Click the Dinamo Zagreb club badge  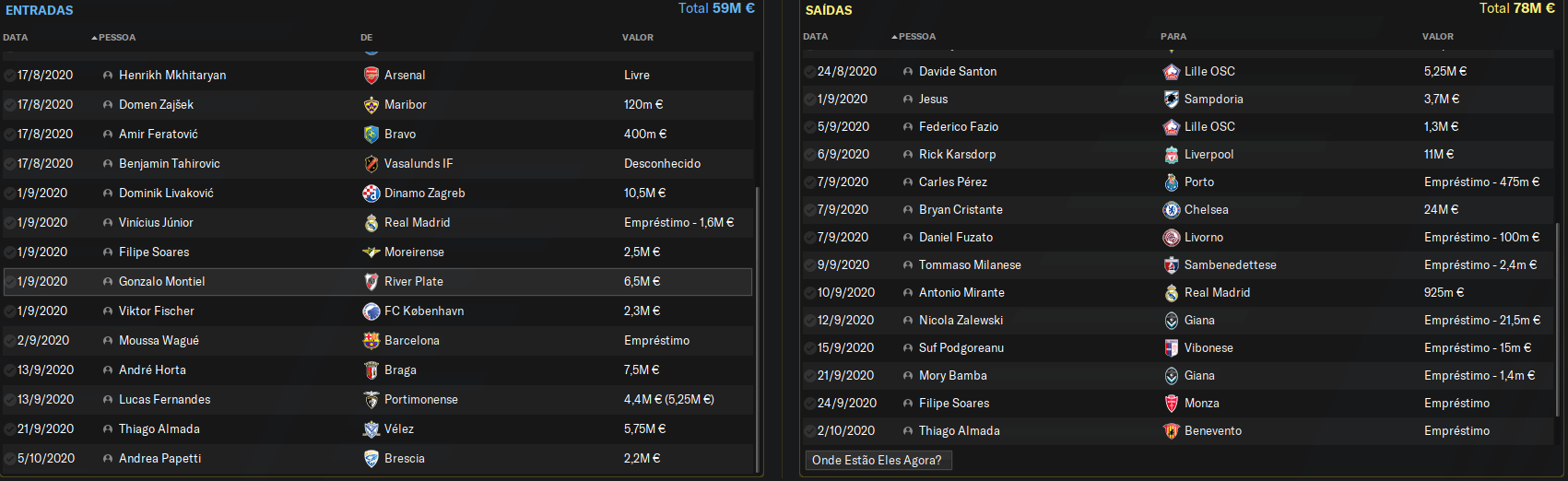pyautogui.click(x=371, y=194)
